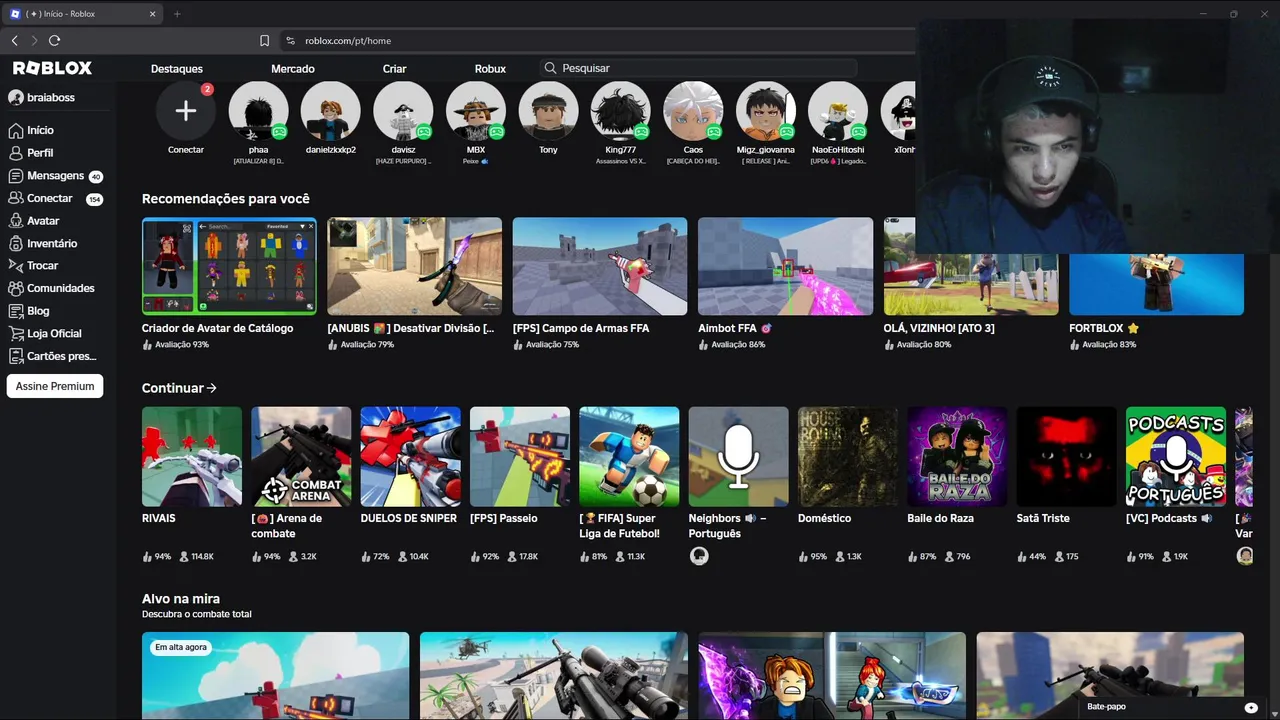Open friend danielzkxkp2's avatar
The width and height of the screenshot is (1280, 720).
click(331, 111)
